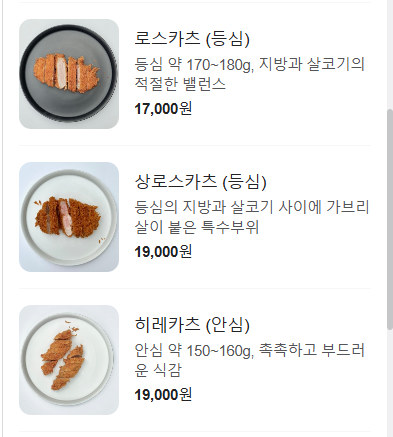393x437 pixels.
Task: Click the 19,000원 price under 상로스카츠
Action: (163, 252)
